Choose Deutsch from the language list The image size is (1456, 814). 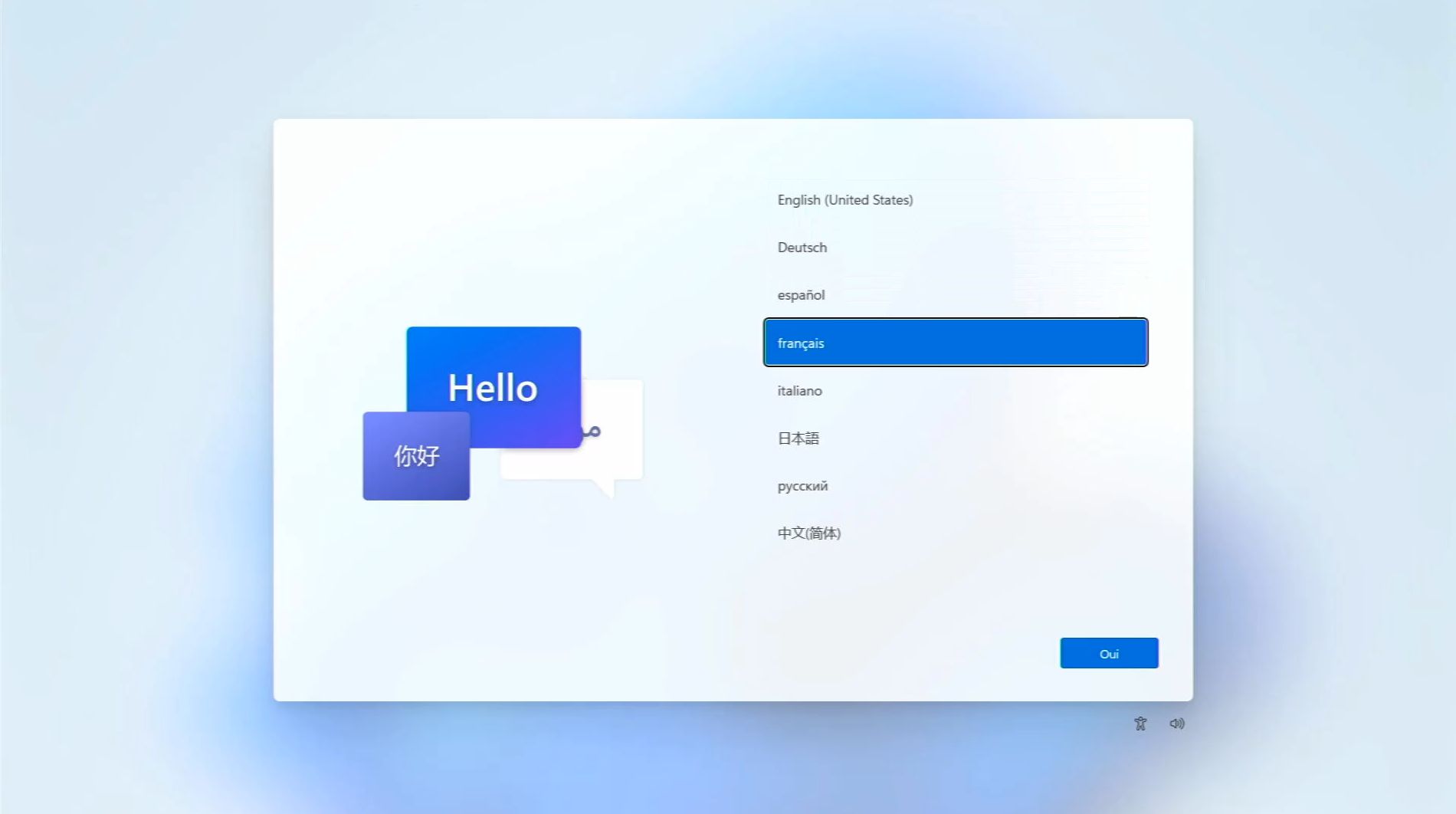pyautogui.click(x=956, y=248)
